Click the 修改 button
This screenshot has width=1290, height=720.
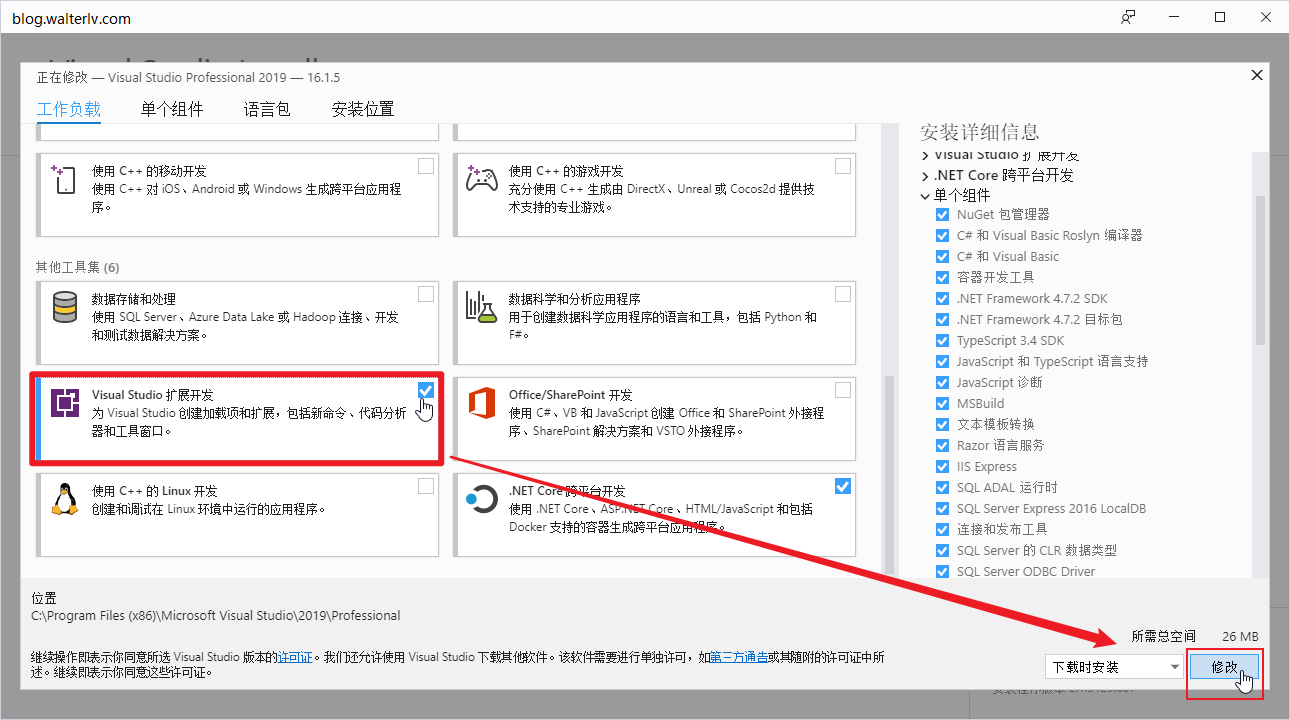click(x=1225, y=667)
